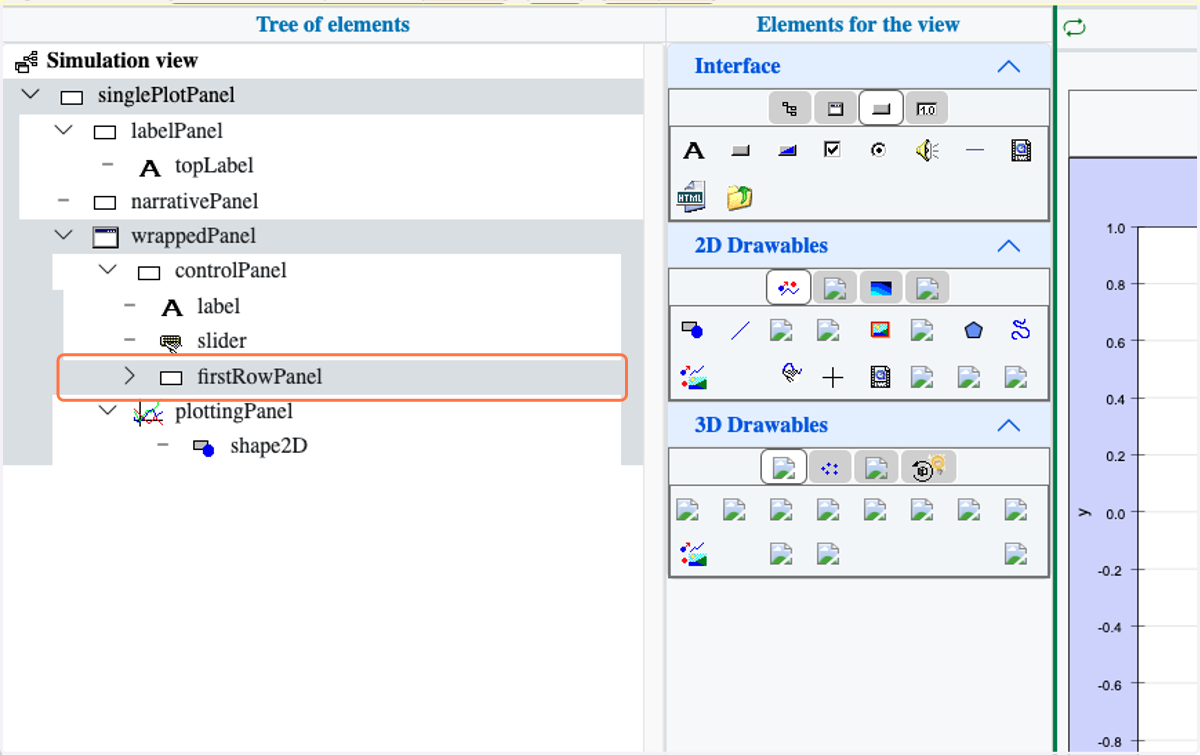This screenshot has width=1200, height=755.
Task: Switch to the button controls tab under Interface
Action: (881, 108)
